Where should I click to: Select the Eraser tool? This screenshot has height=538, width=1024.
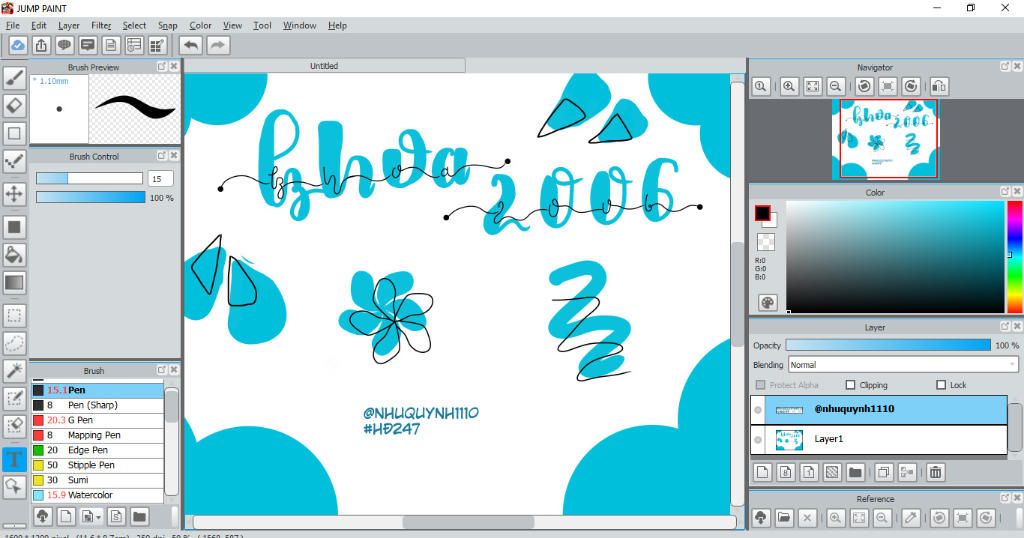coord(14,105)
